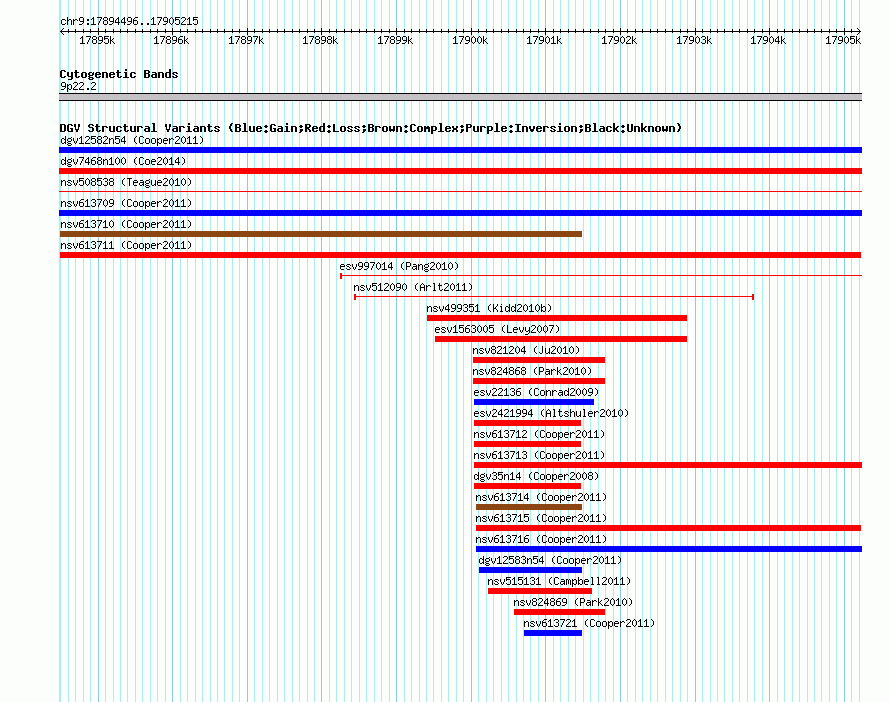Click the grey 9p22.2 cytogenetic band bar
This screenshot has width=890, height=702.
coord(460,97)
